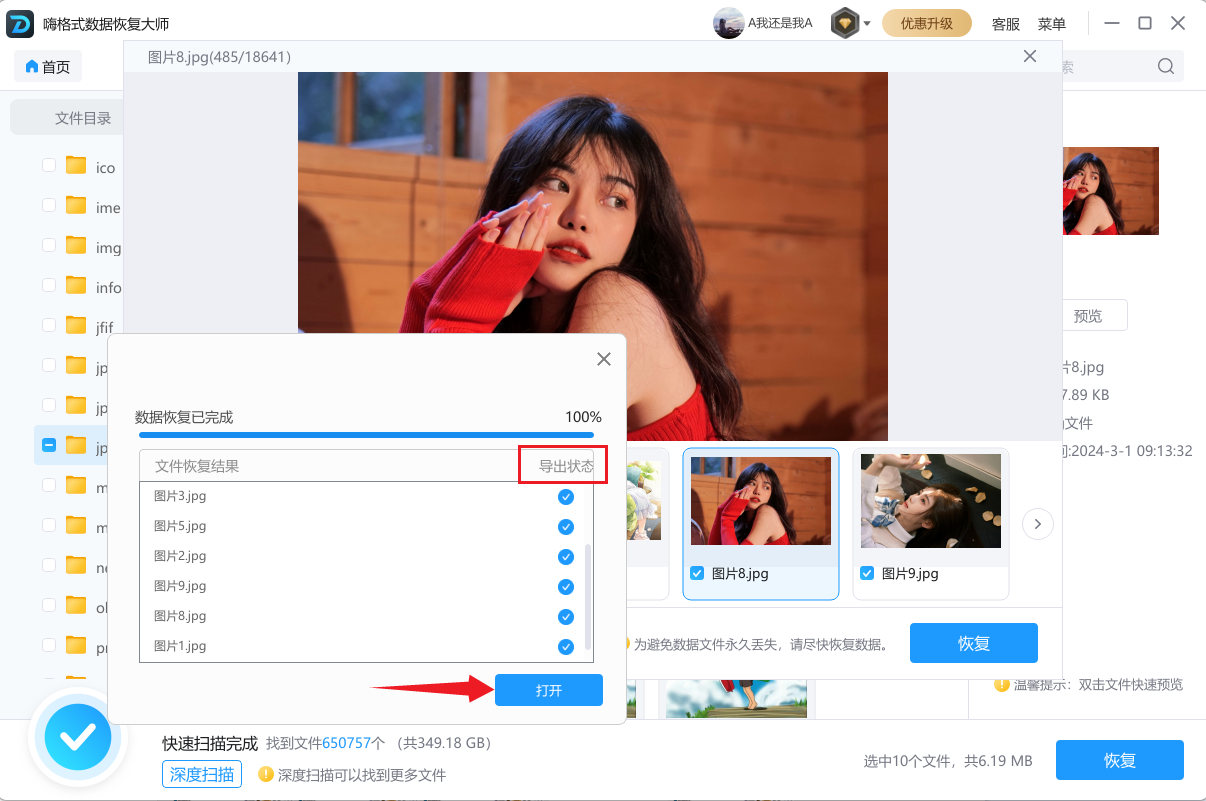Open the 菜单 menu

coord(1051,23)
